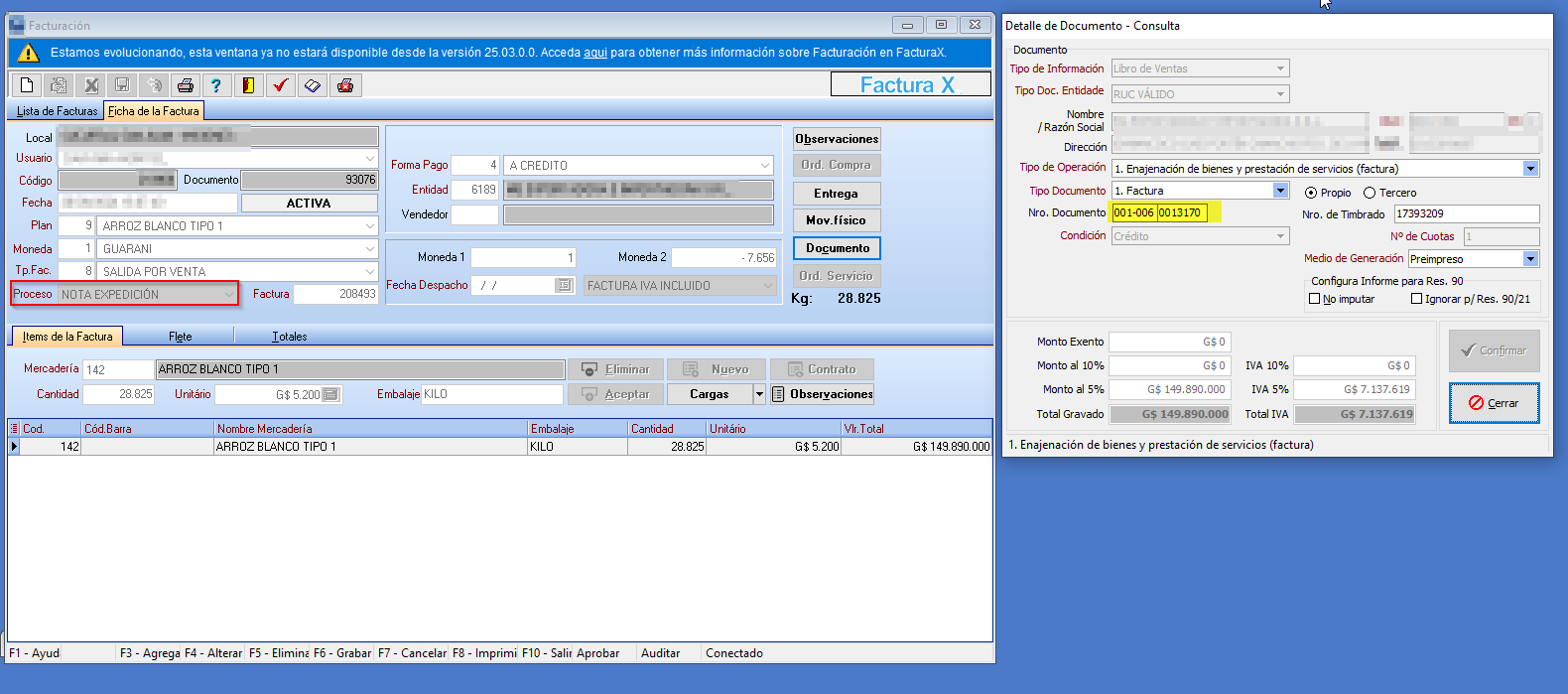1568x694 pixels.
Task: Follow the 'aquí' link in banner
Action: (595, 53)
